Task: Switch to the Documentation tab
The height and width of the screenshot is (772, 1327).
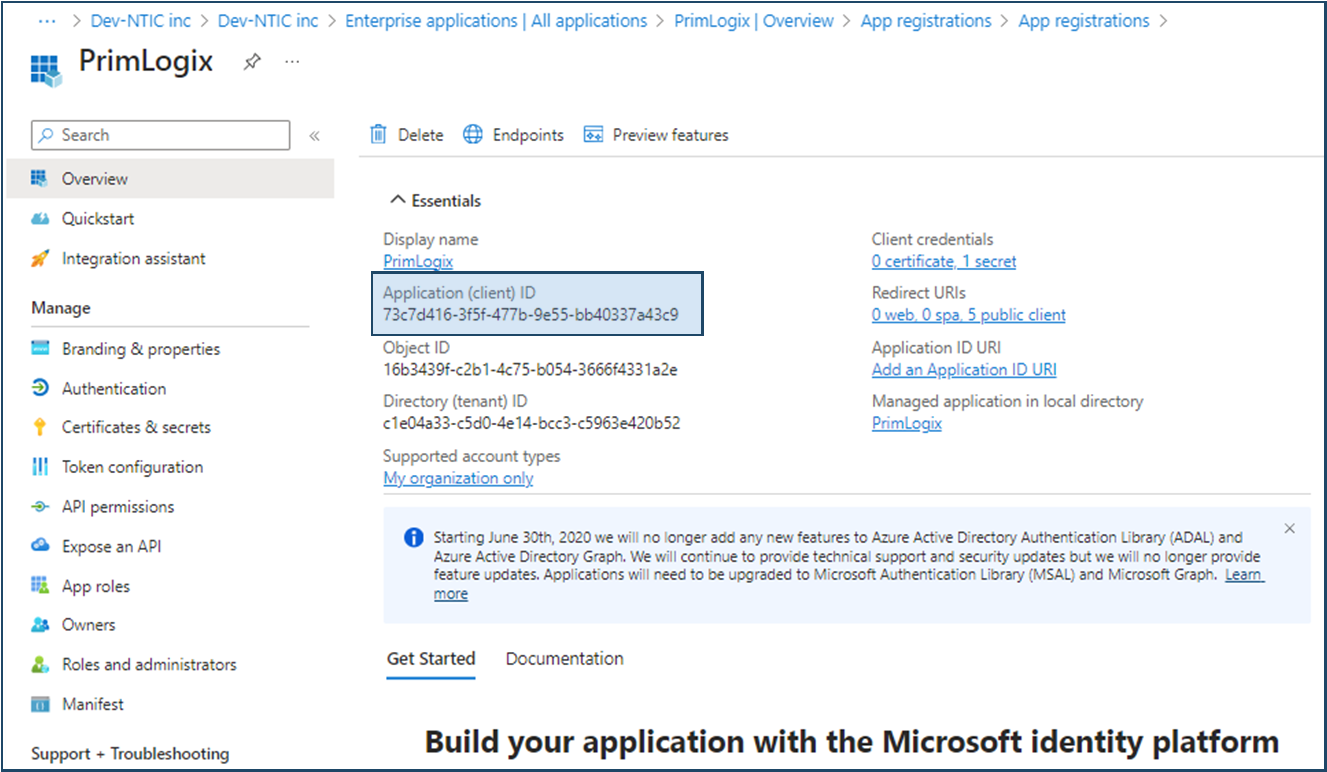Action: [x=564, y=659]
